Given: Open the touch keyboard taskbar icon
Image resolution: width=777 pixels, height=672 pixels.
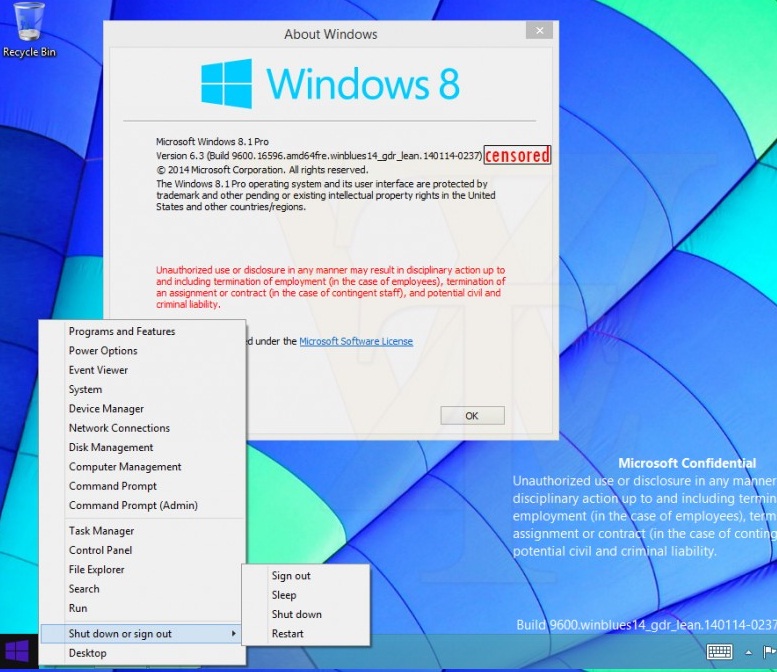Looking at the screenshot, I should point(719,652).
